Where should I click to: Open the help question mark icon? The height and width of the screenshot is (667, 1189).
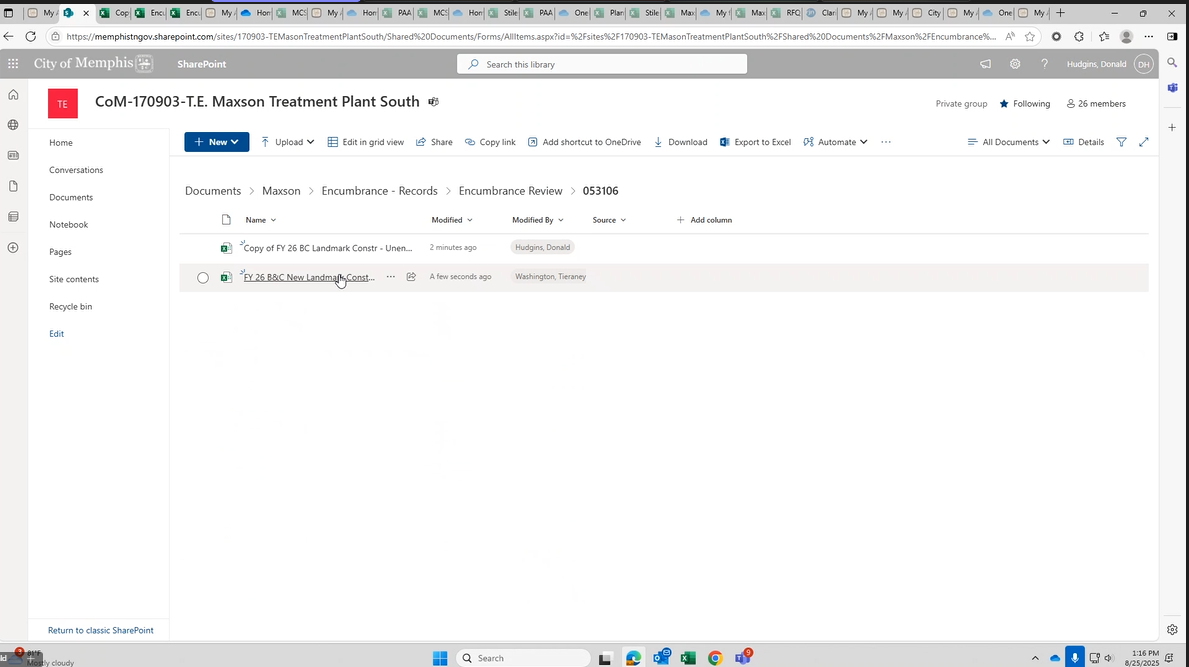[x=1044, y=64]
